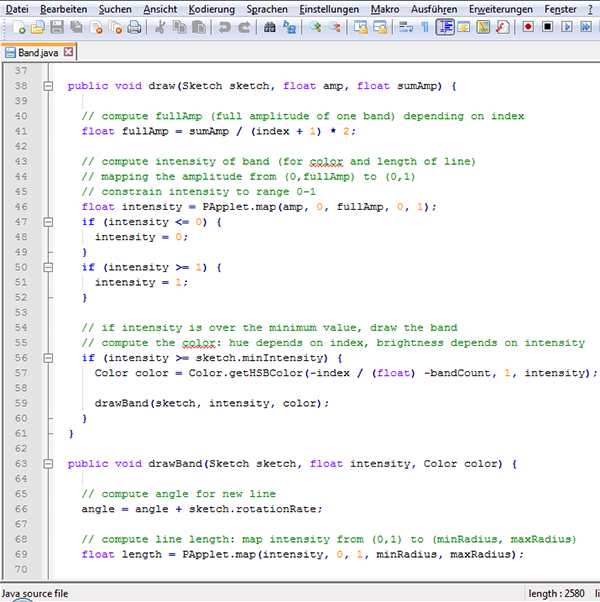The height and width of the screenshot is (602, 600).
Task: Collapse the fold at 'if (intensity >= 1)'
Action: [x=48, y=267]
